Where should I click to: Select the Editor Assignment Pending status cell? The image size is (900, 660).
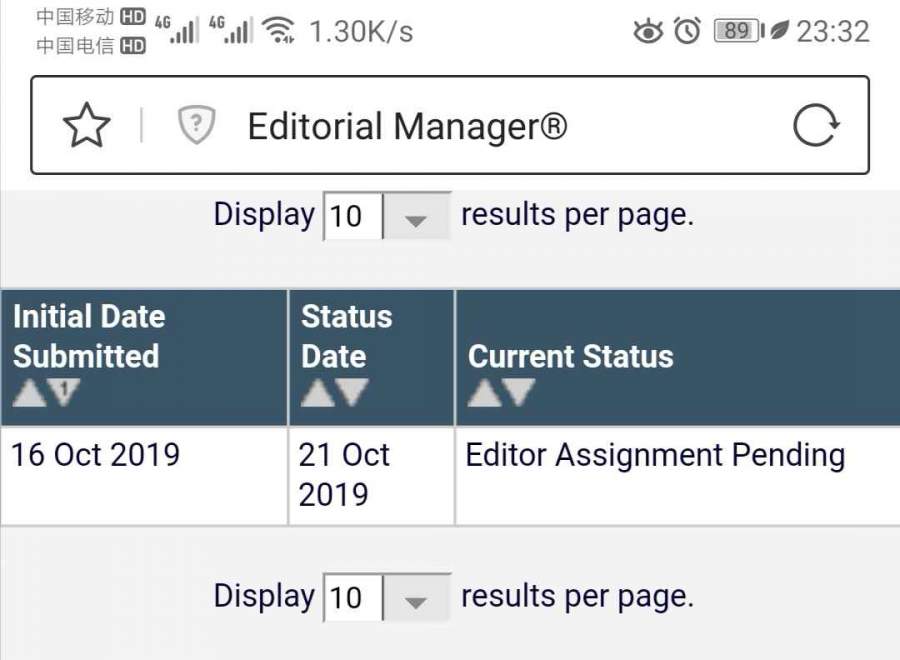655,456
